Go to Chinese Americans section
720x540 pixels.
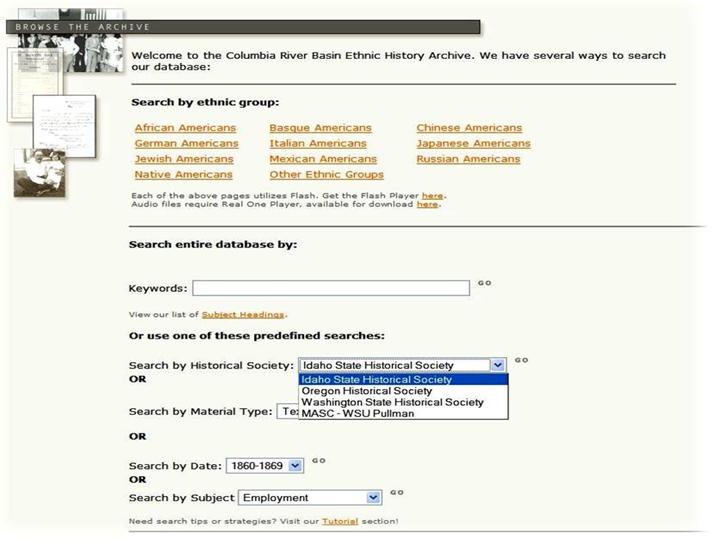tap(469, 128)
